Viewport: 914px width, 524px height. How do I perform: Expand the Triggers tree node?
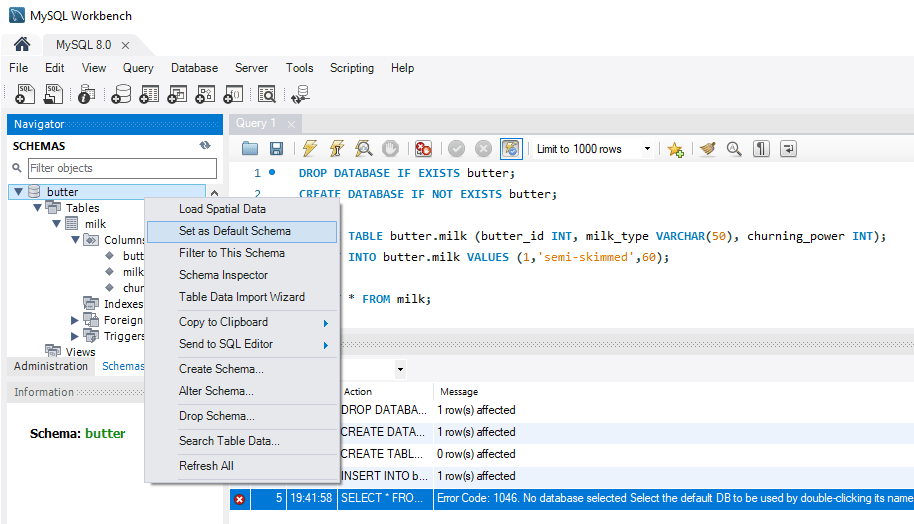coord(75,336)
